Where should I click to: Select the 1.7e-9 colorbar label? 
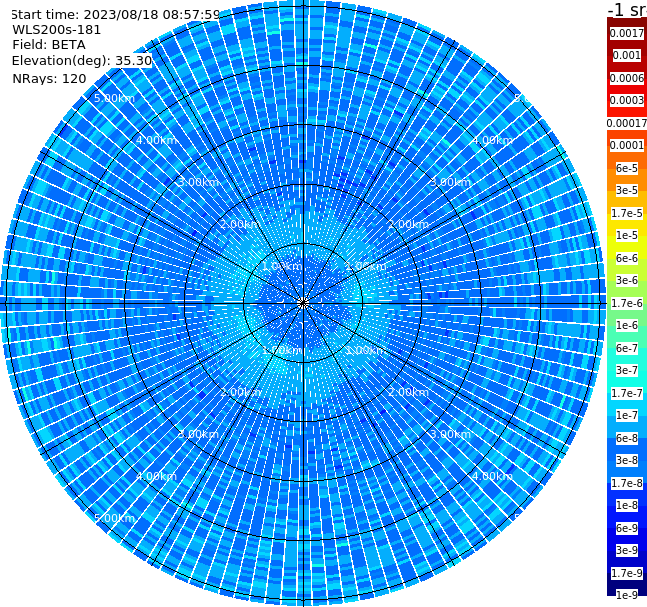tap(627, 573)
